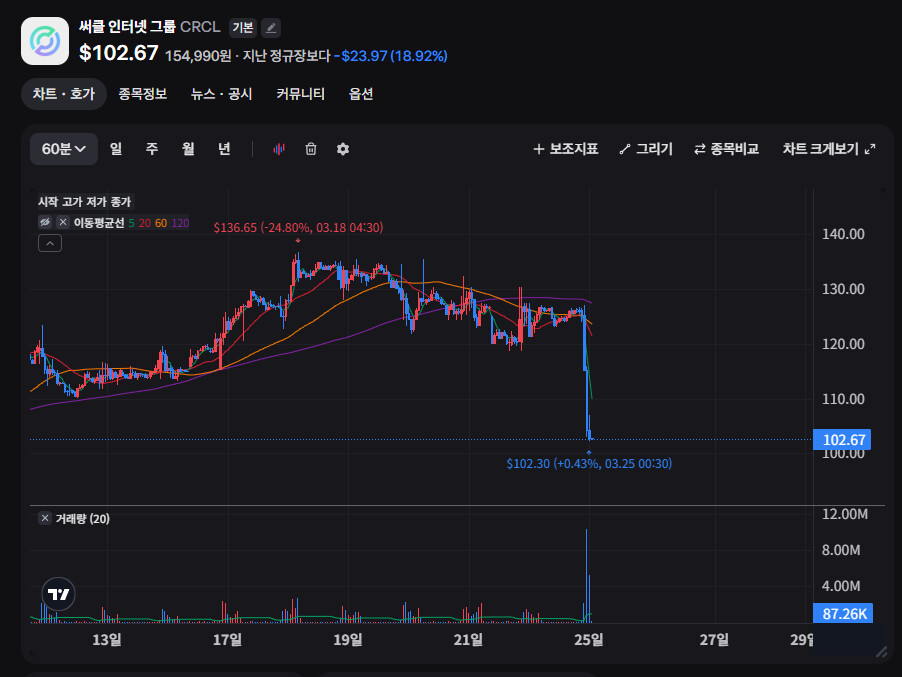Viewport: 902px width, 677px height.
Task: Click the 그리기 drawing tool button
Action: click(x=646, y=149)
